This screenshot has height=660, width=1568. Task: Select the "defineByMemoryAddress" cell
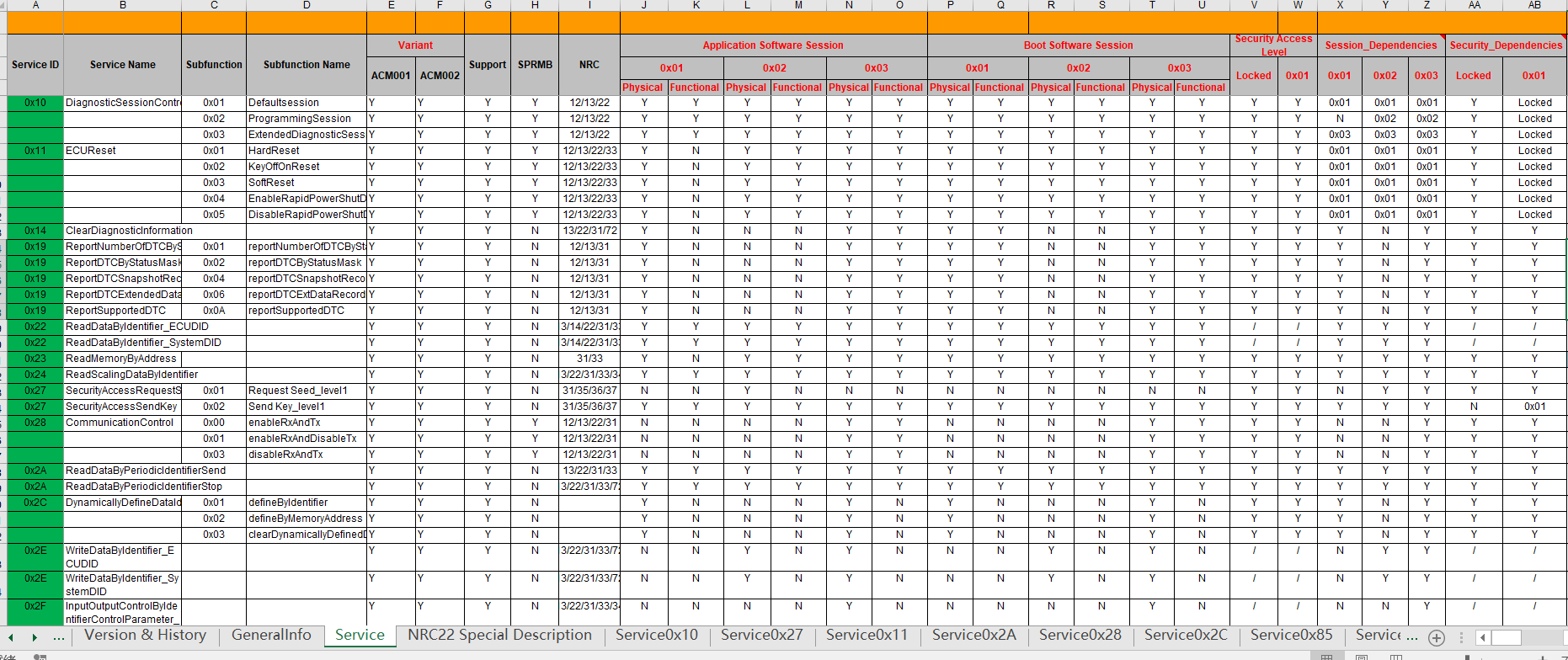click(307, 519)
